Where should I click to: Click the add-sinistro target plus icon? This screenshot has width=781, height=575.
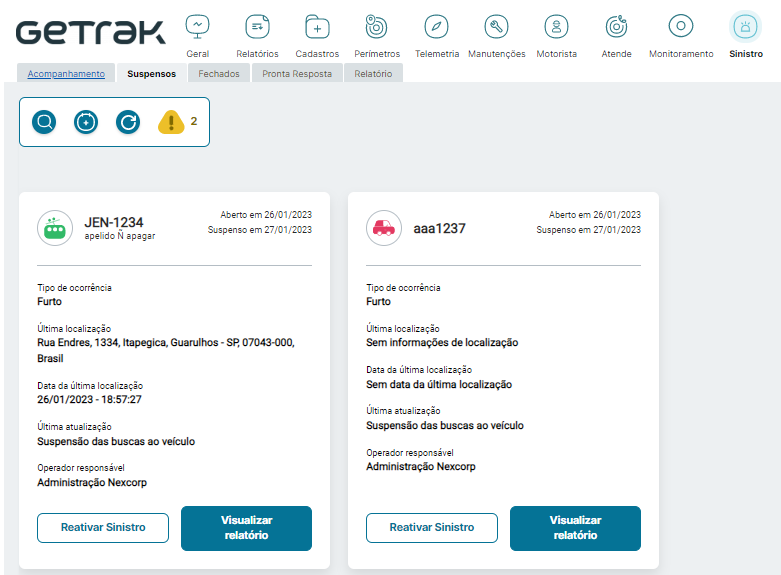point(86,122)
